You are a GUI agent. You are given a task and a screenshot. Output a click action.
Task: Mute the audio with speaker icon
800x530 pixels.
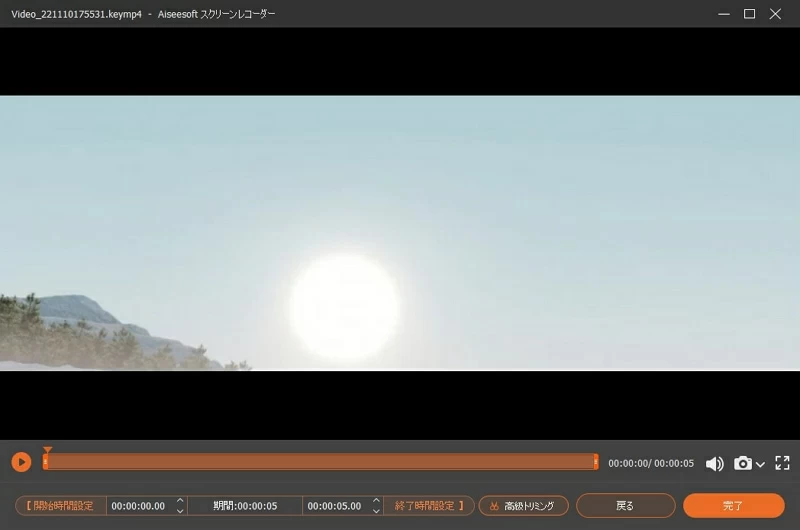714,463
